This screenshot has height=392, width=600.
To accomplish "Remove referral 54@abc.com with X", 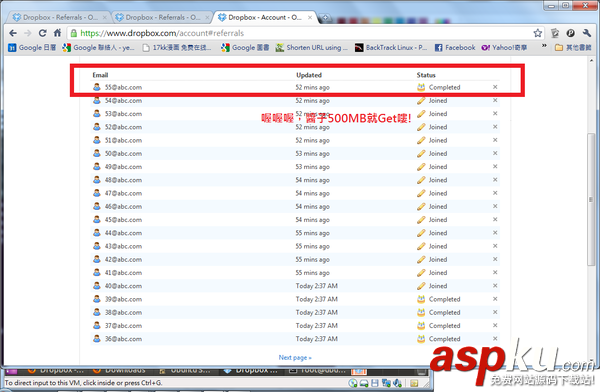I will 495,100.
